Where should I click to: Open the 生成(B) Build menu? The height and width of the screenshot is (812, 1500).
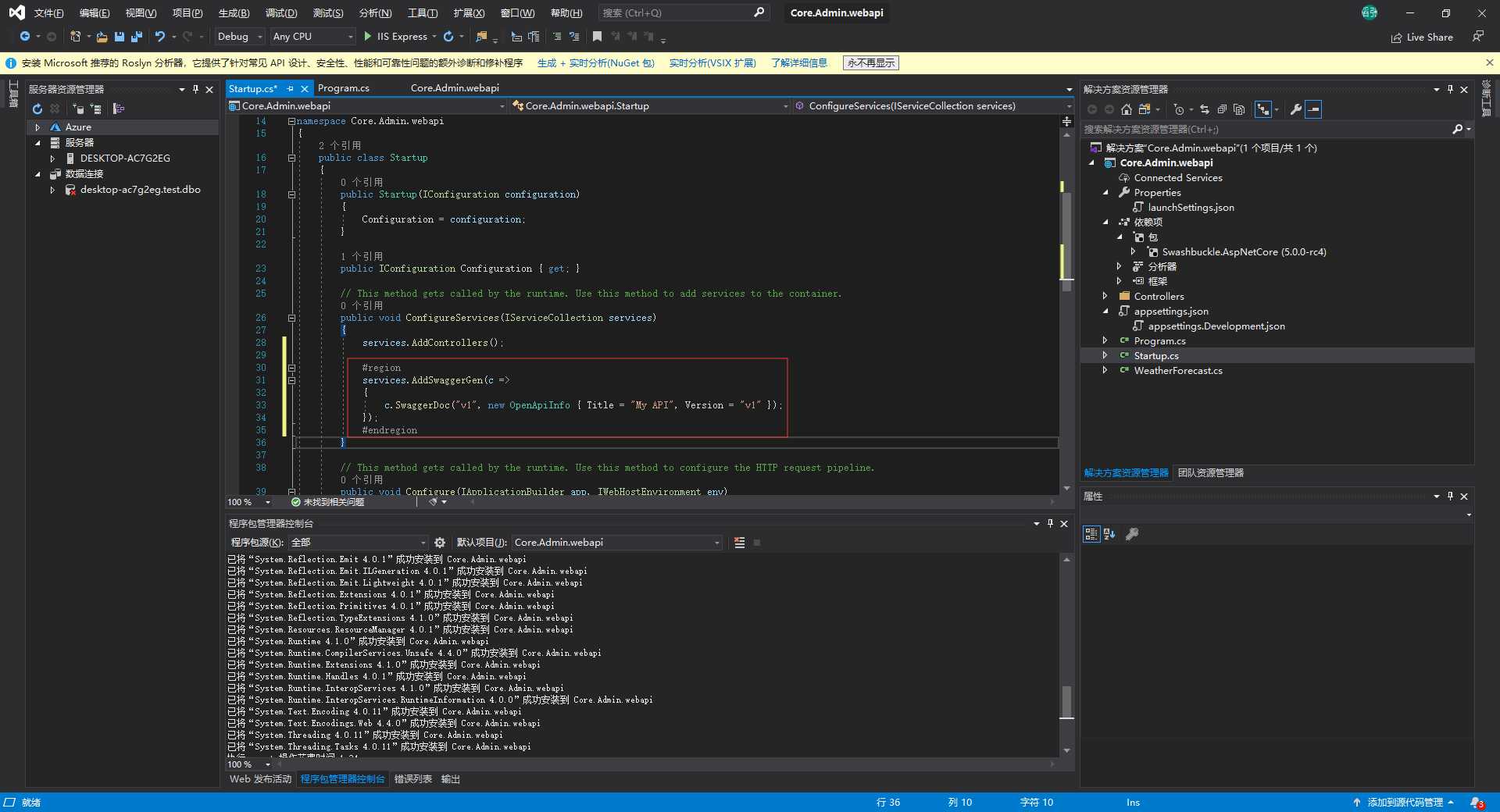(234, 13)
